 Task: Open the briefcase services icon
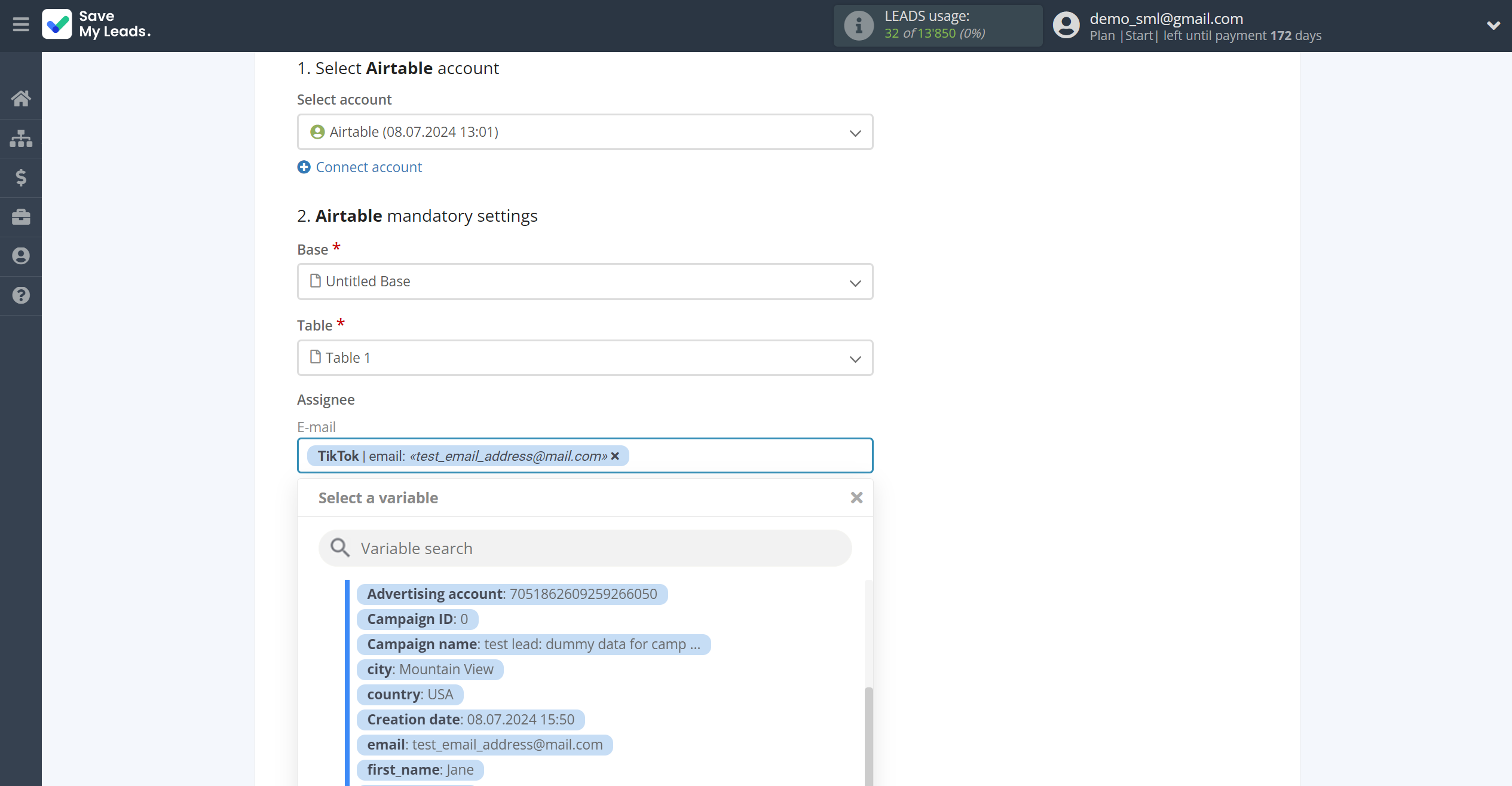pos(21,216)
